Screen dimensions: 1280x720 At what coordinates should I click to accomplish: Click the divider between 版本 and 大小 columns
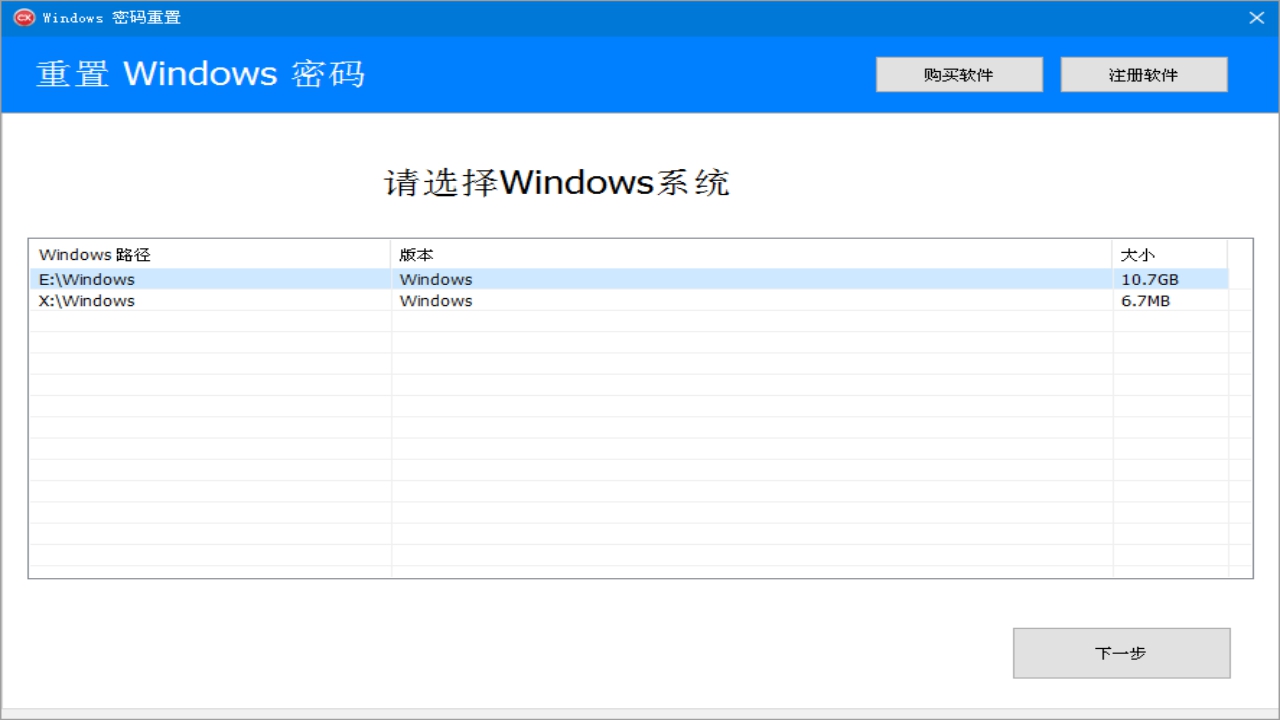click(x=1113, y=254)
